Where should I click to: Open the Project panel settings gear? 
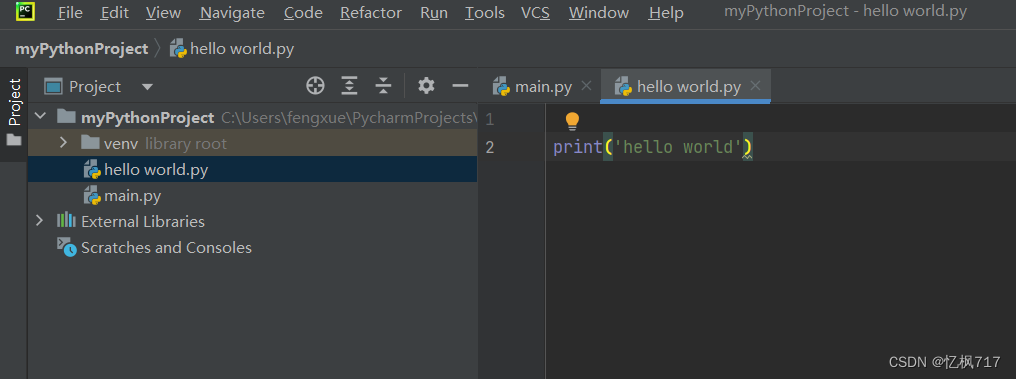click(x=426, y=86)
